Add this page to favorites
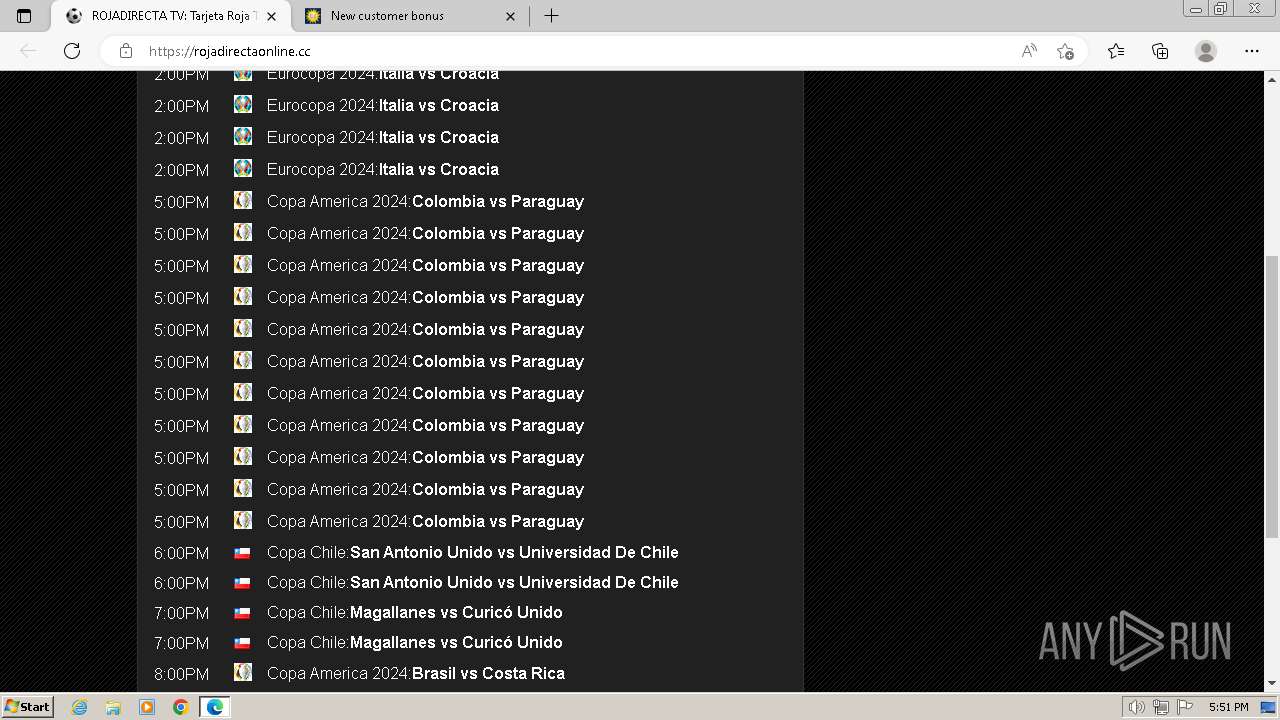 (x=1065, y=51)
